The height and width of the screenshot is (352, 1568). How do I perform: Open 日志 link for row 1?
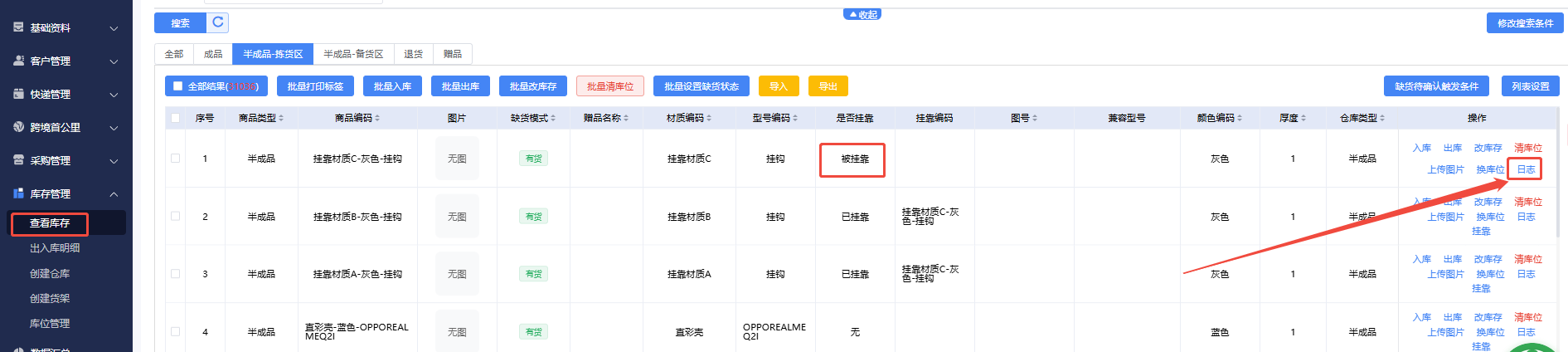click(x=1526, y=169)
